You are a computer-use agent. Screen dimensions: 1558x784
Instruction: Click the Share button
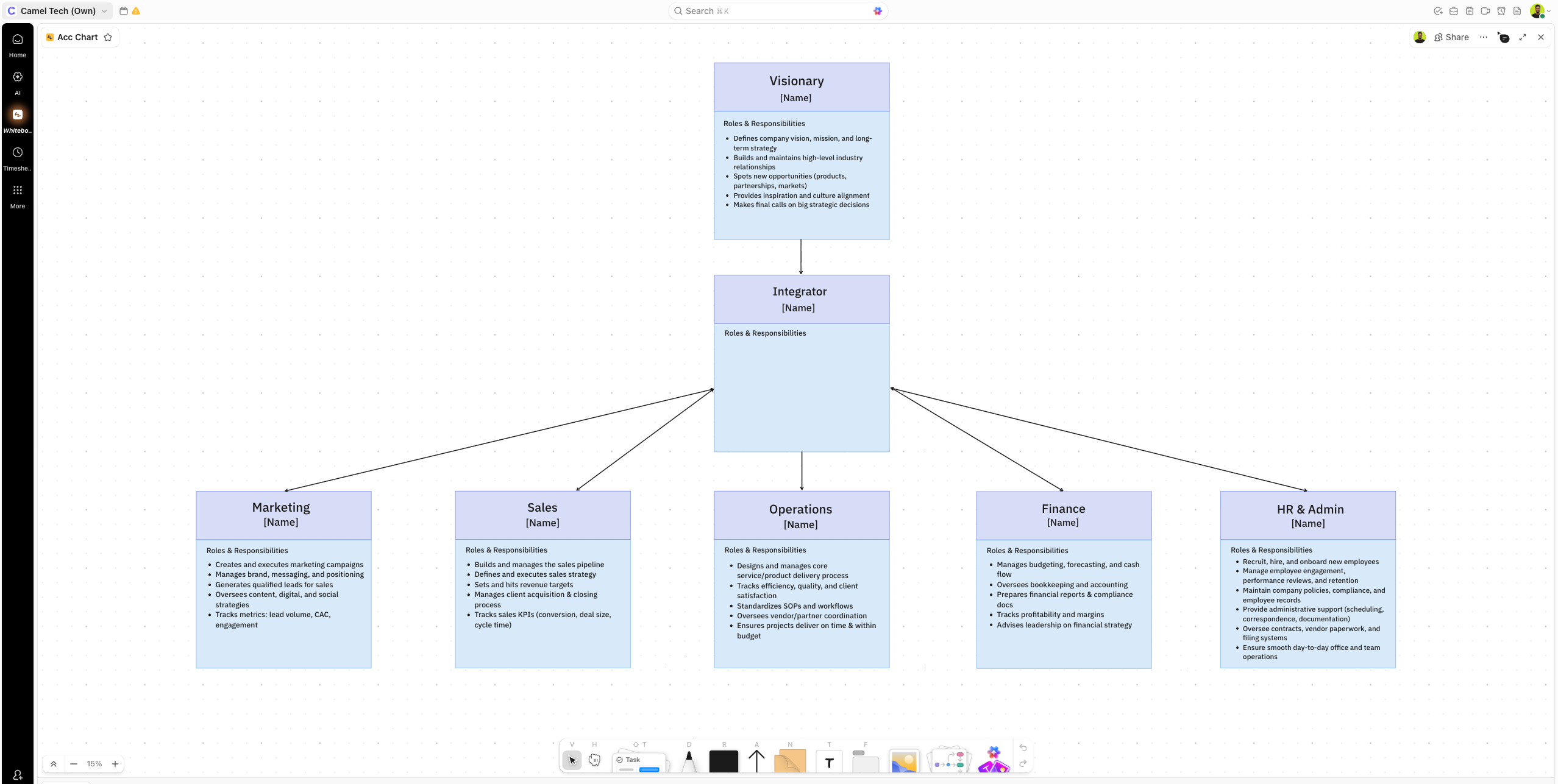click(1451, 37)
